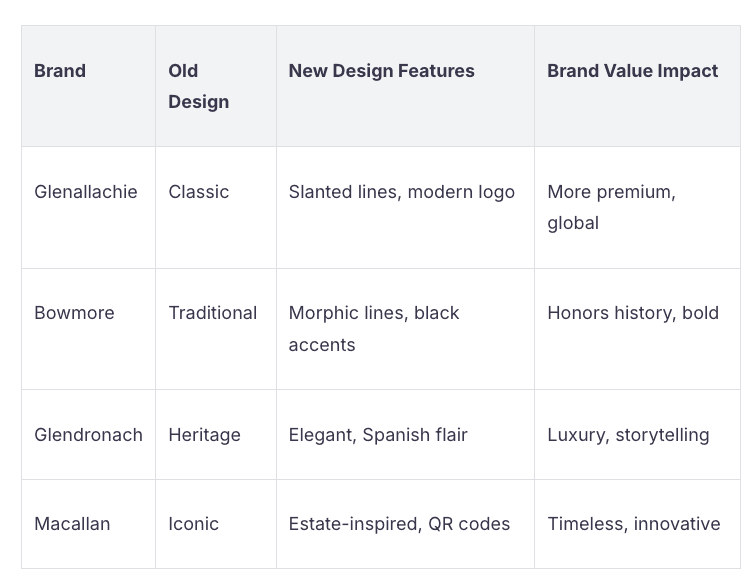Image resolution: width=750 pixels, height=586 pixels.
Task: Select the 'Estate-inspired, QR codes' cell
Action: tap(399, 524)
